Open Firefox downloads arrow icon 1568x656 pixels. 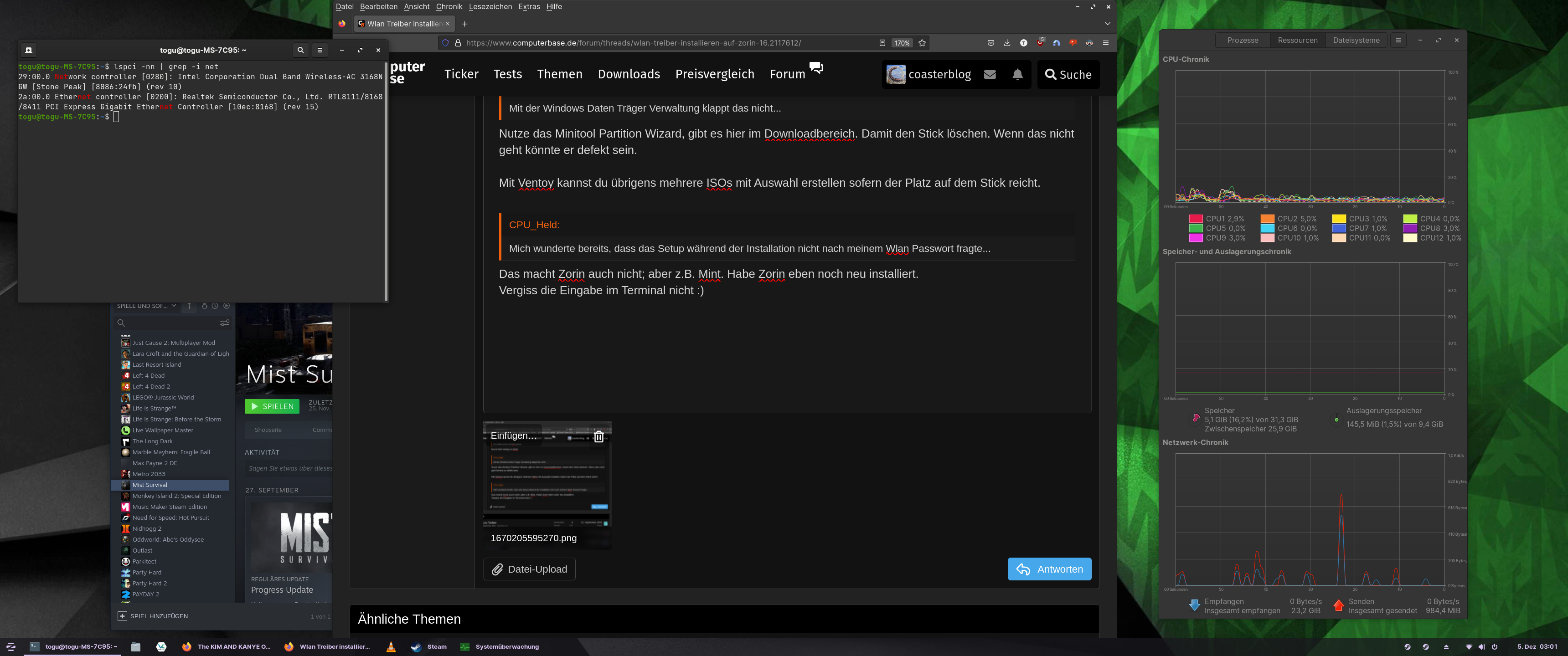(x=1007, y=43)
